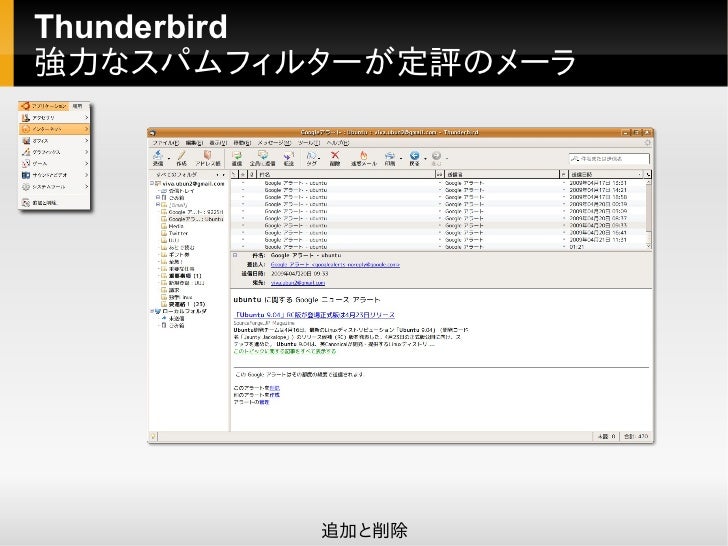The width and height of the screenshot is (728, 546).
Task: Click the Write (作成) pencil icon
Action: 182,156
